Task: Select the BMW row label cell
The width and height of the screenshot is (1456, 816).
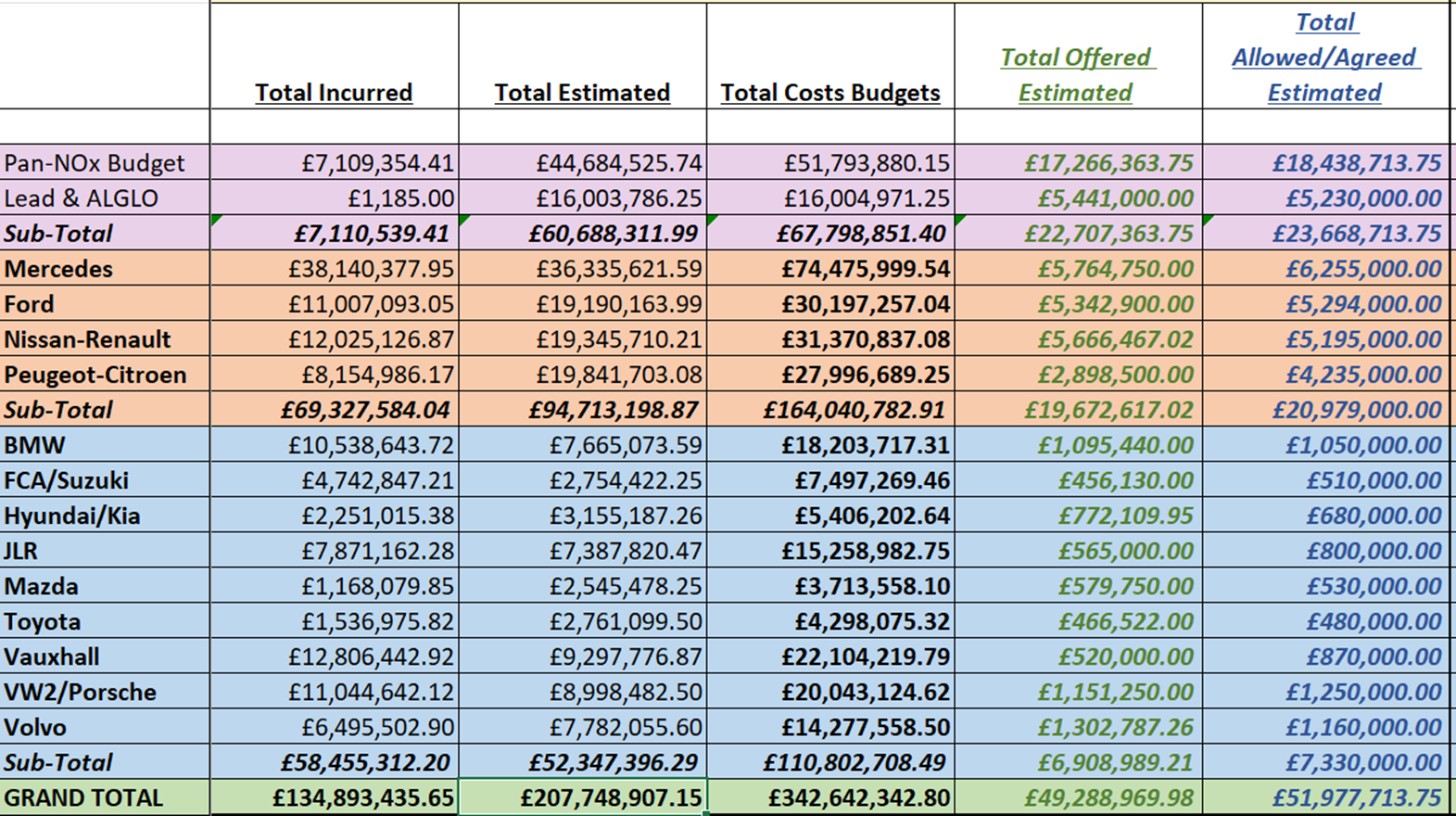Action: [x=105, y=445]
